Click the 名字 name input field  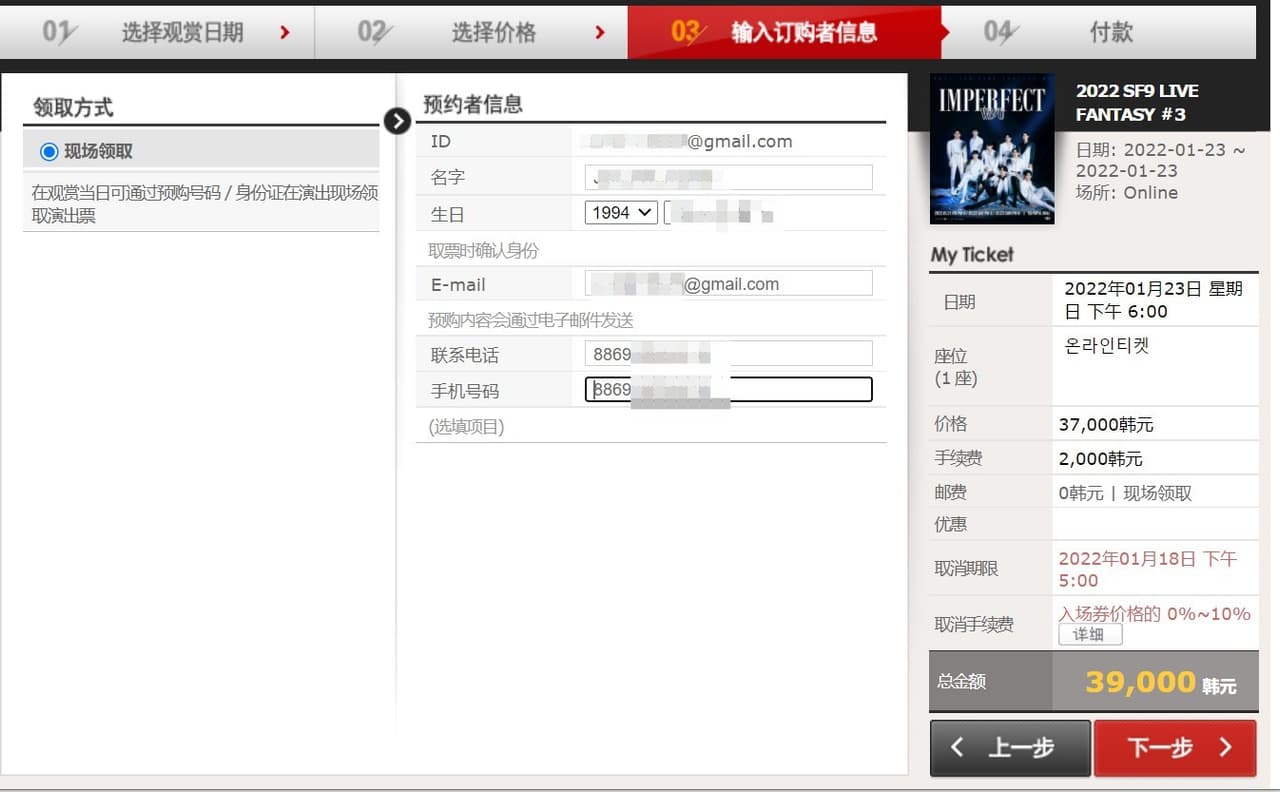tap(728, 178)
